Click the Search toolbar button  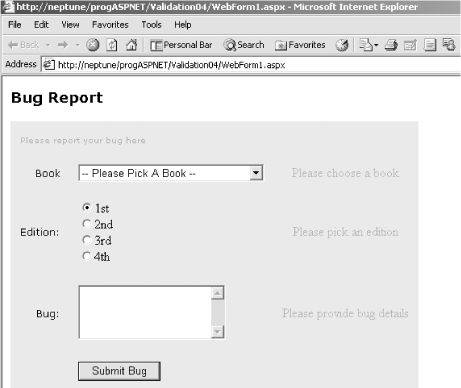[244, 45]
